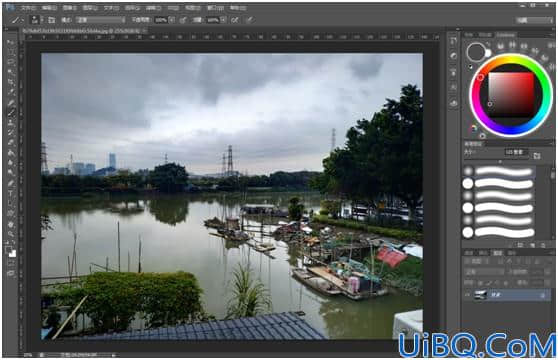Open the painting Mode dropdown

coord(101,20)
